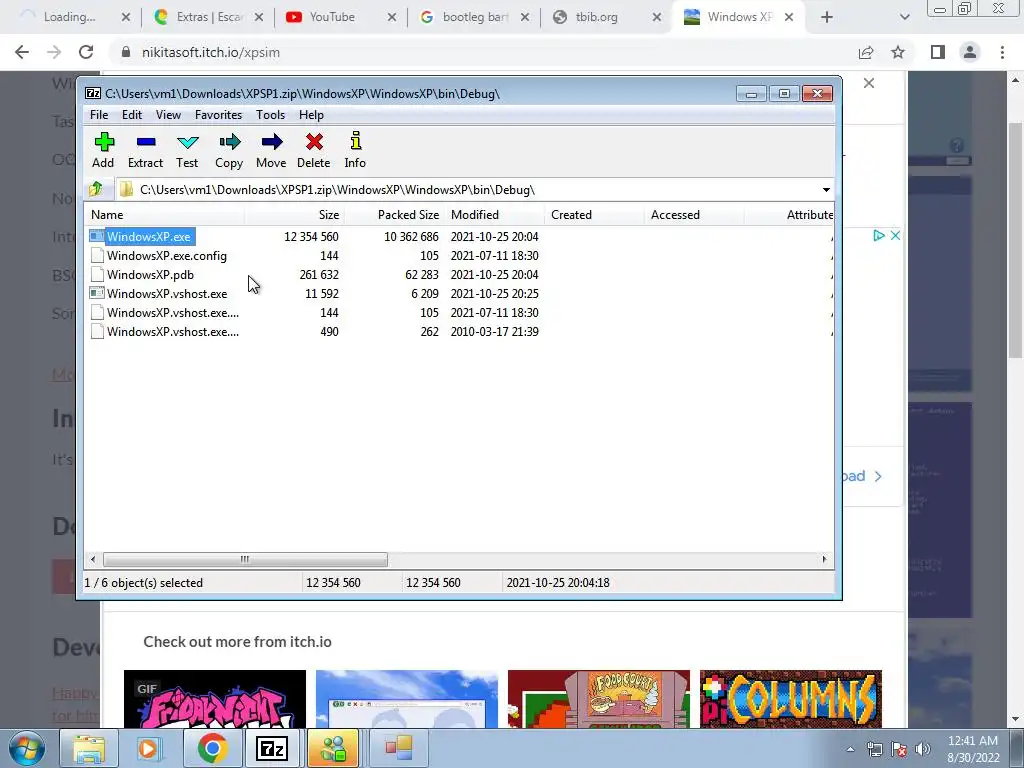Show hidden tray icons arrow
1024x768 pixels.
point(850,749)
